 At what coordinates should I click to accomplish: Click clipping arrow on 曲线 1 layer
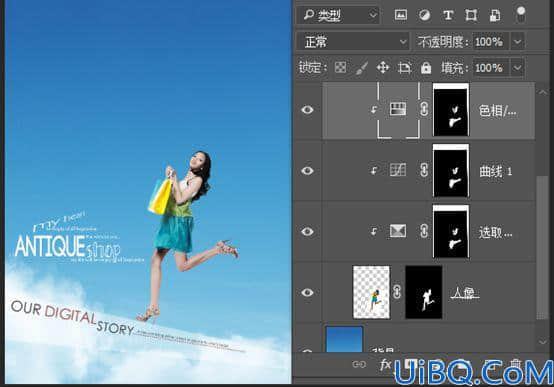(x=374, y=171)
